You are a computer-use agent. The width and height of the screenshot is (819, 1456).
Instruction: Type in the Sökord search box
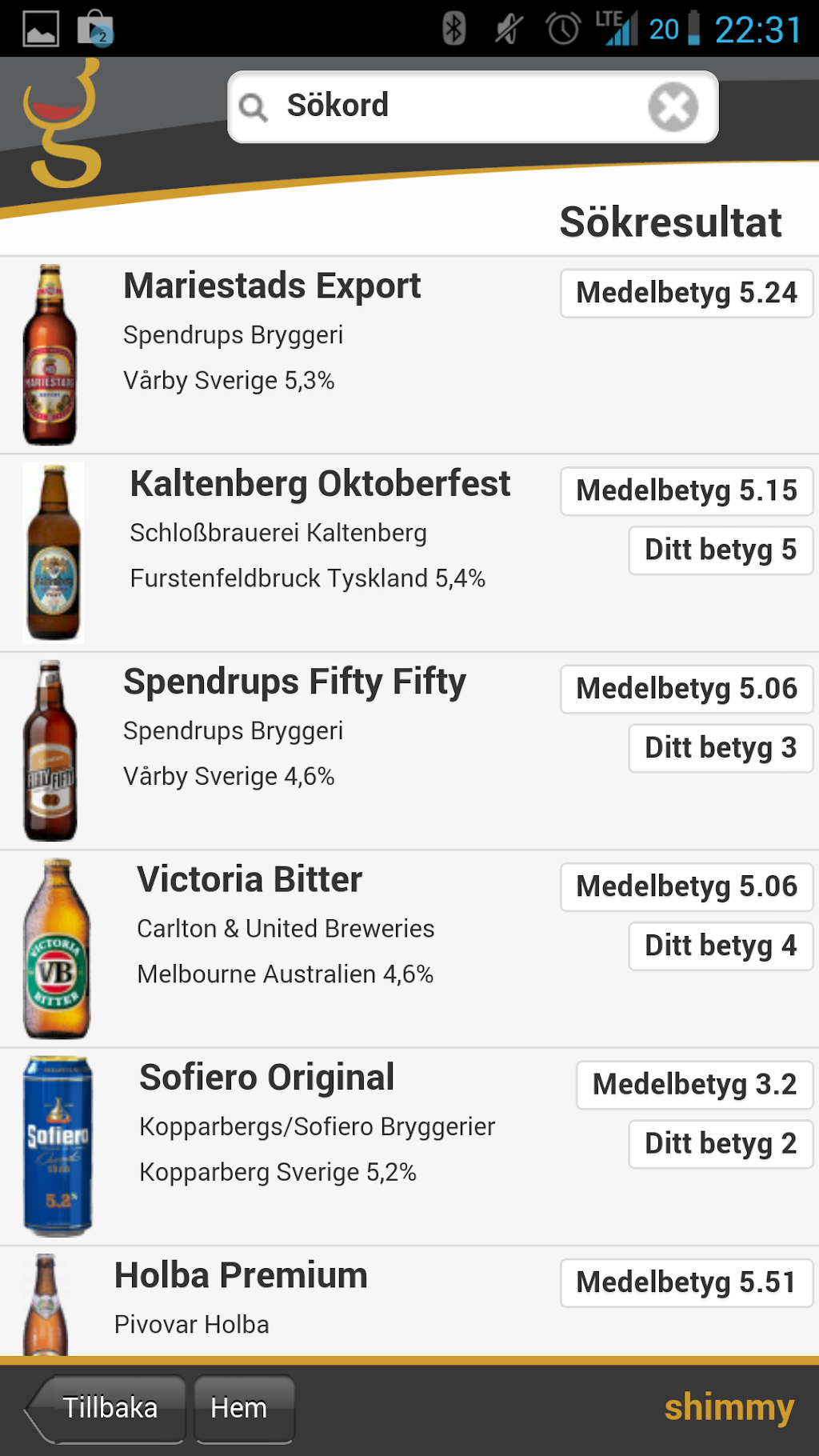[x=456, y=106]
